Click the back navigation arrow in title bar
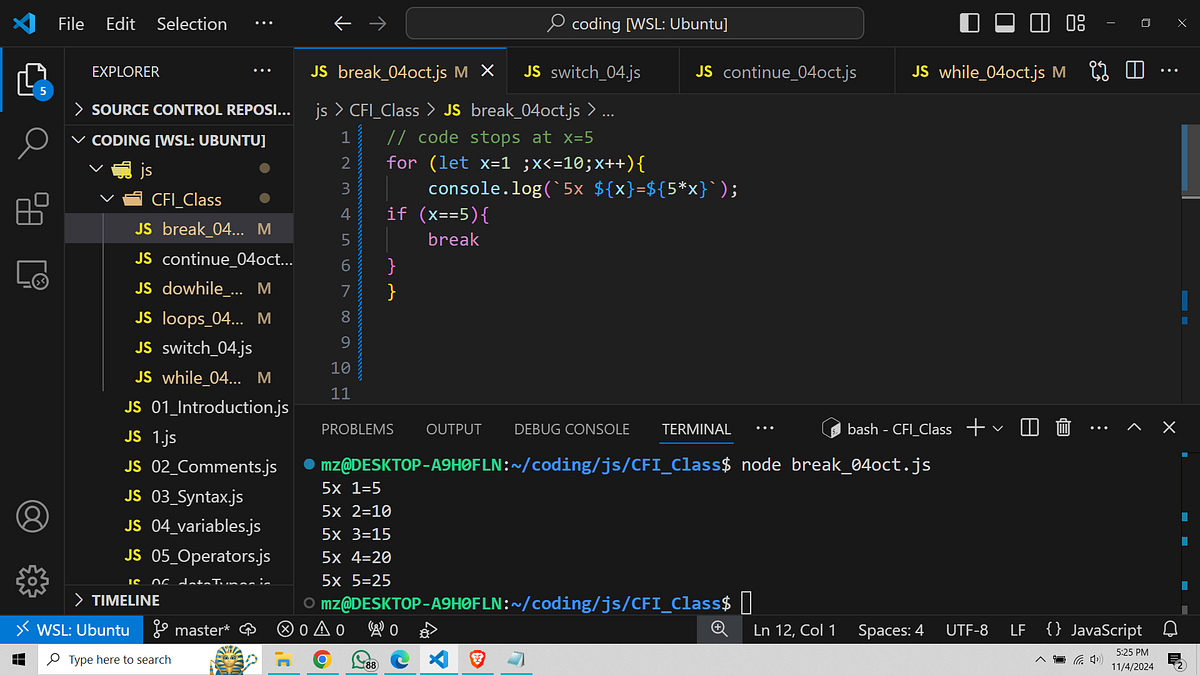The image size is (1200, 675). [342, 22]
